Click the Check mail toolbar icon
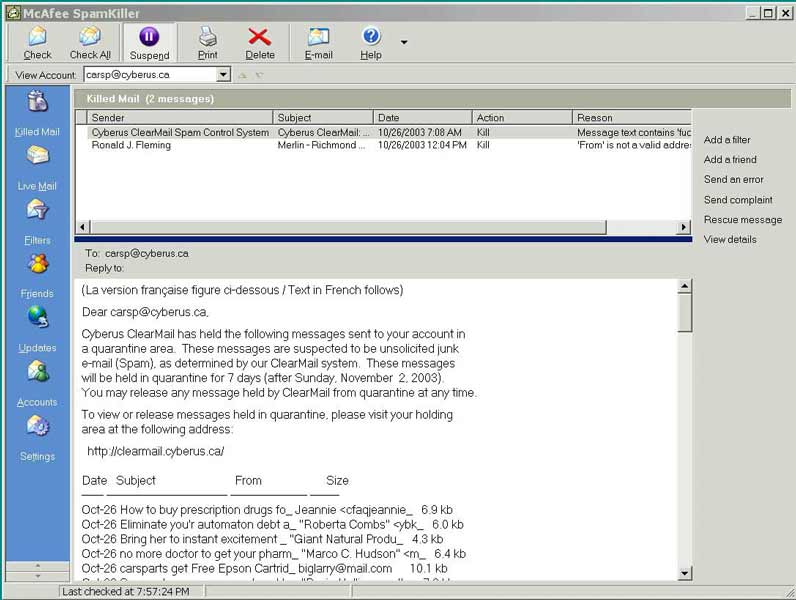This screenshot has width=796, height=600. pos(38,42)
